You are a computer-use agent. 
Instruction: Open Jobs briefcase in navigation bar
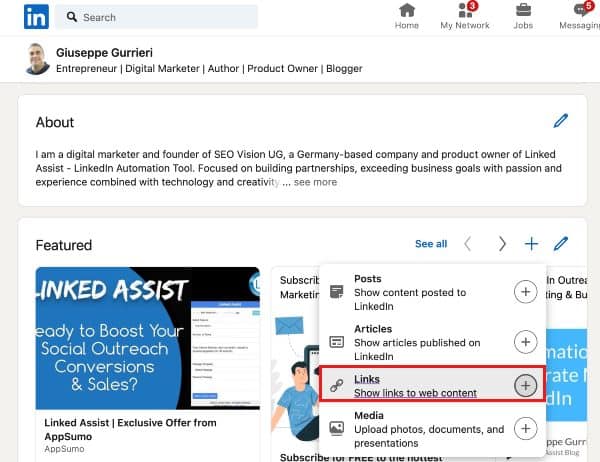click(x=523, y=16)
